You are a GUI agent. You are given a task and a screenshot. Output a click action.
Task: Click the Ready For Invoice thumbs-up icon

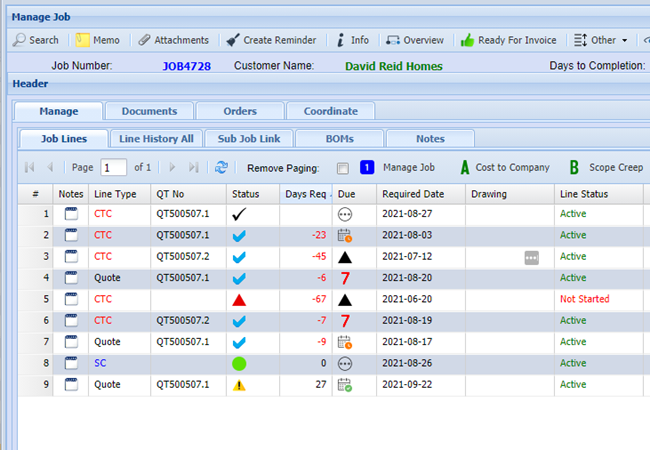point(467,40)
